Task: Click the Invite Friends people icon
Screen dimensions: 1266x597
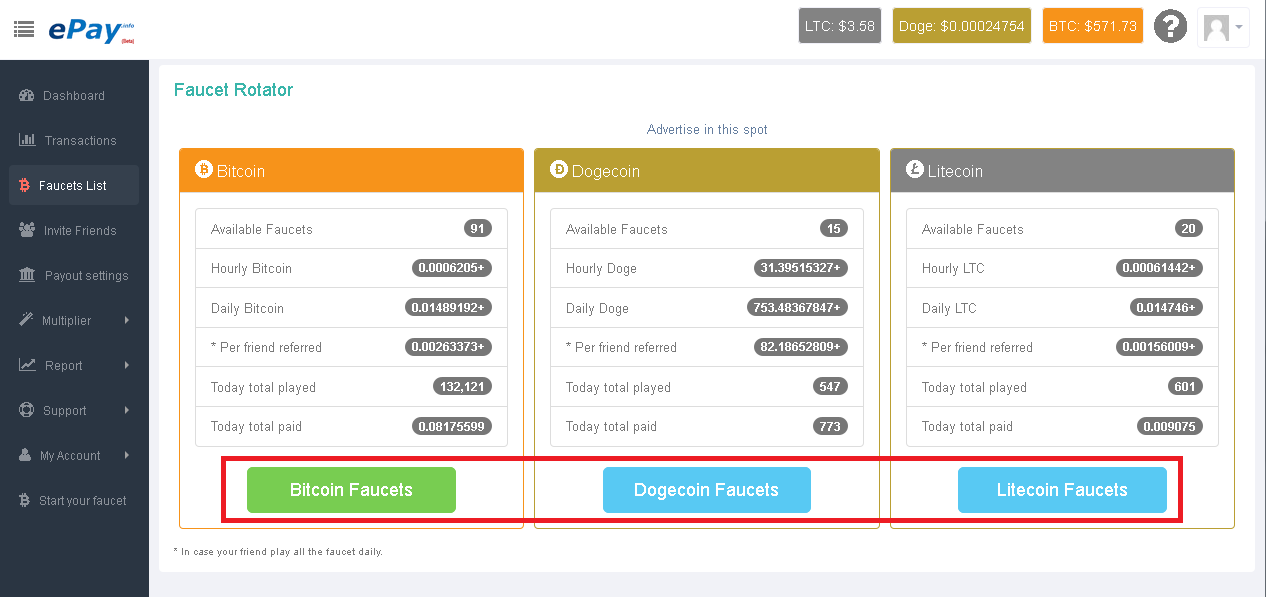Action: (x=27, y=230)
